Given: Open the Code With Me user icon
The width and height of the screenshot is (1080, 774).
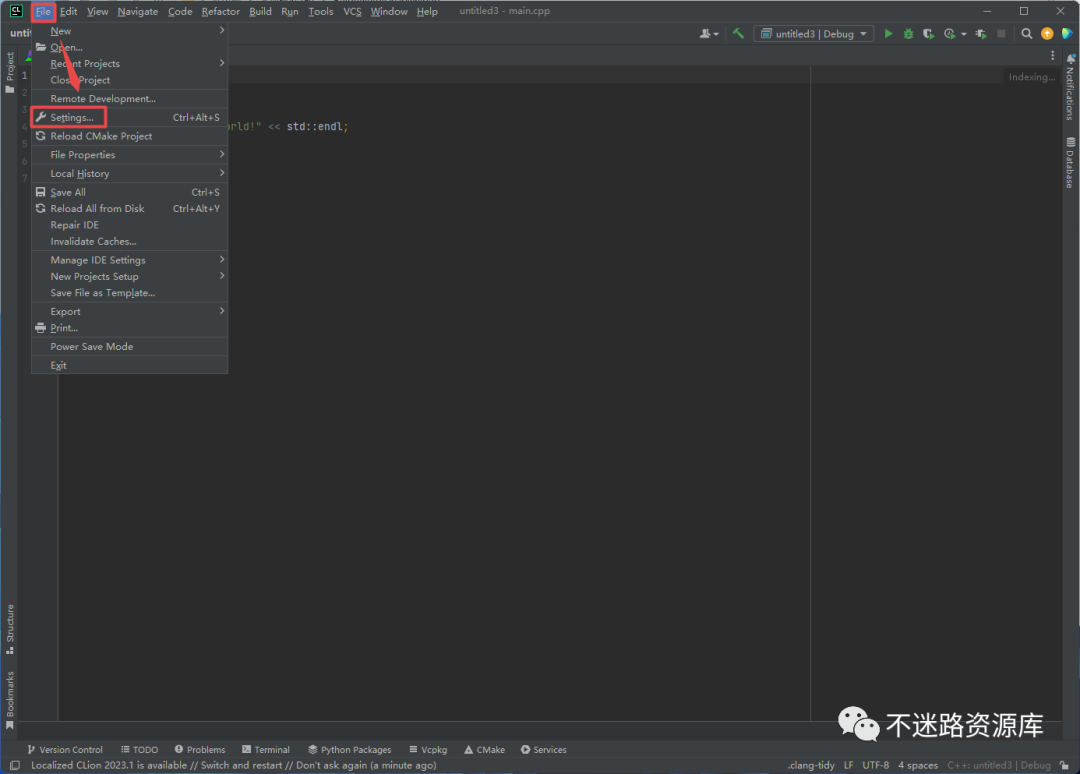Looking at the screenshot, I should (709, 33).
